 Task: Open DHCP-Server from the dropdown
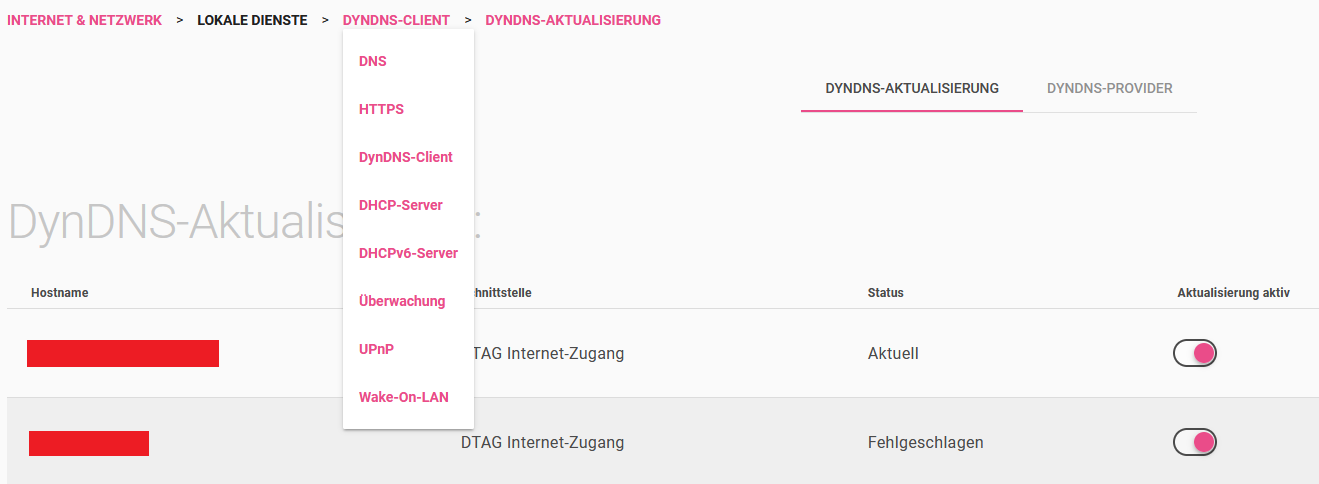(x=401, y=205)
